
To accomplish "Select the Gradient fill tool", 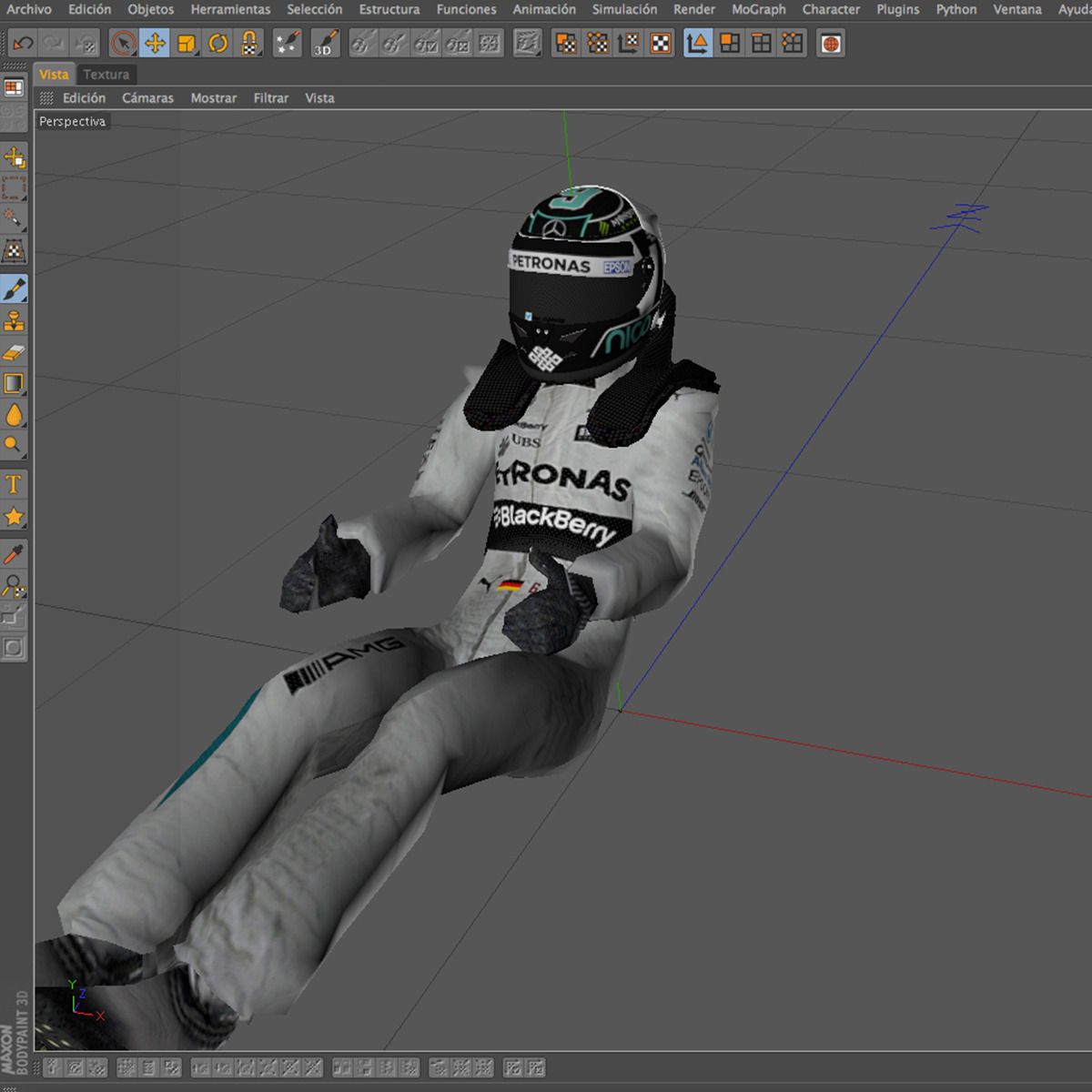I will (x=14, y=383).
